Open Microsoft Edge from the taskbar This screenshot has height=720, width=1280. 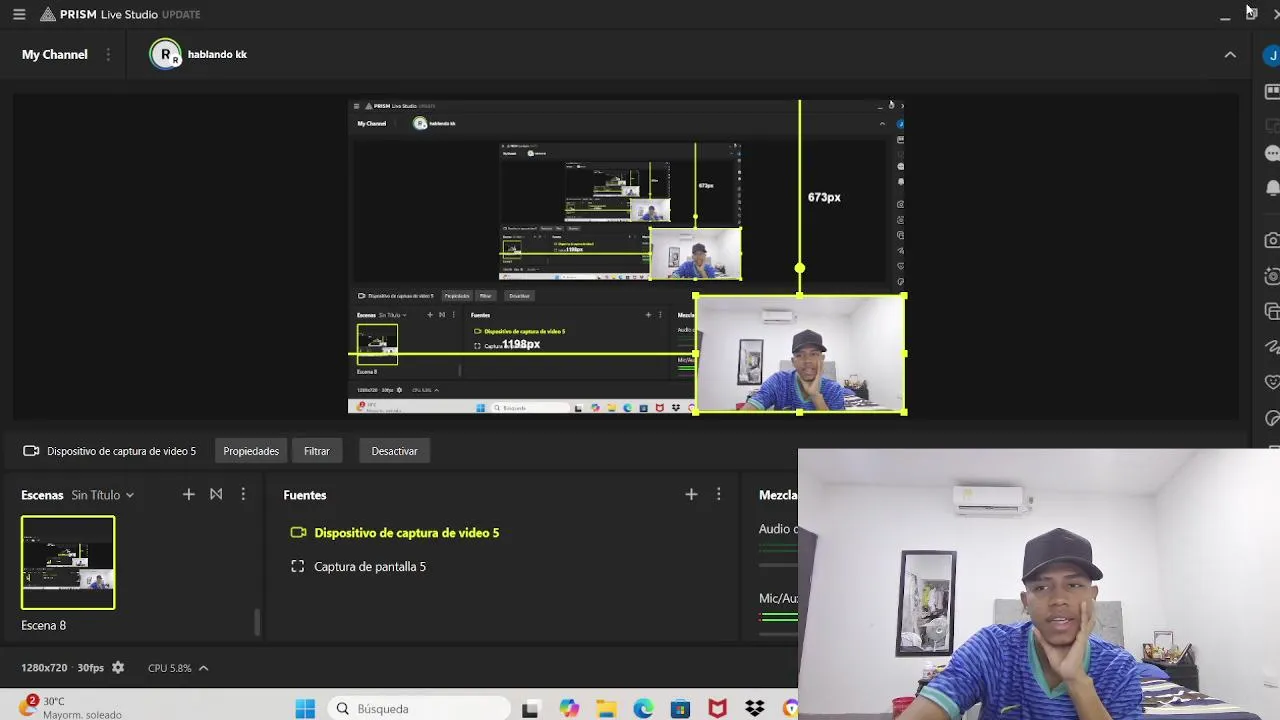(x=643, y=709)
